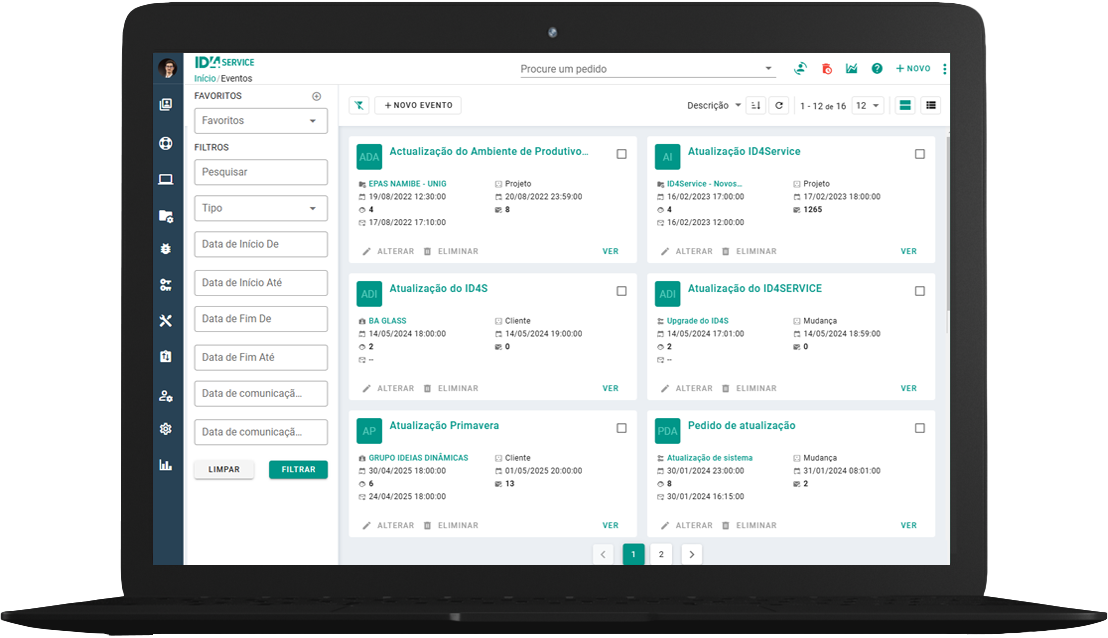Click the ID4 Service logo
Viewport: 1108px width, 638px height.
(x=224, y=62)
